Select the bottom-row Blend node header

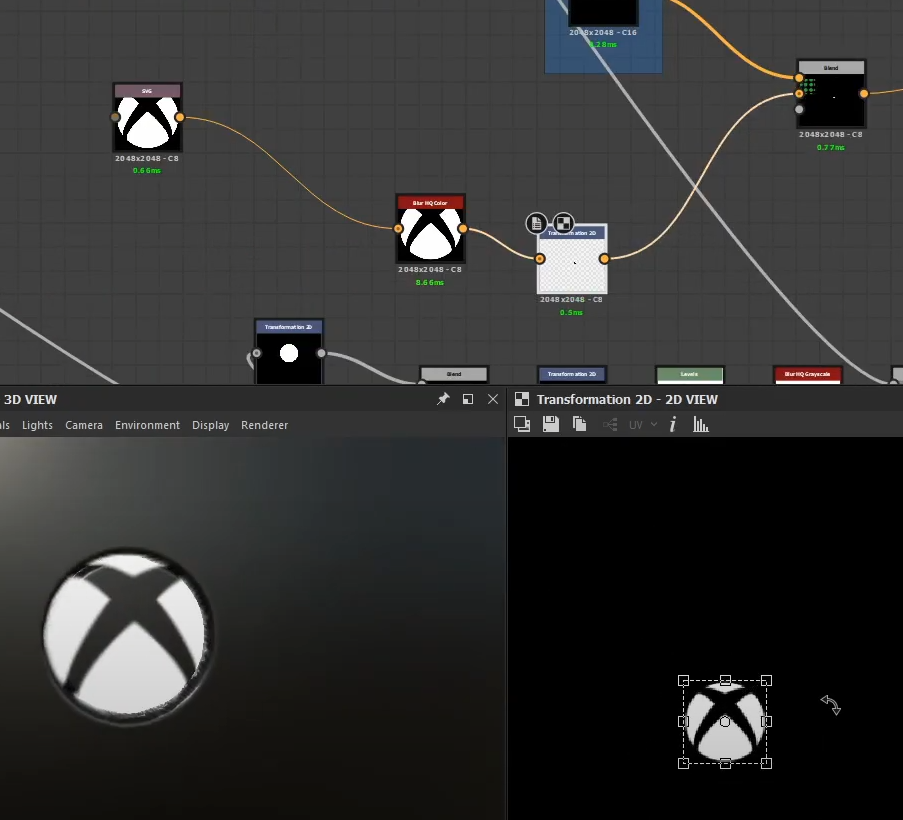tap(454, 374)
